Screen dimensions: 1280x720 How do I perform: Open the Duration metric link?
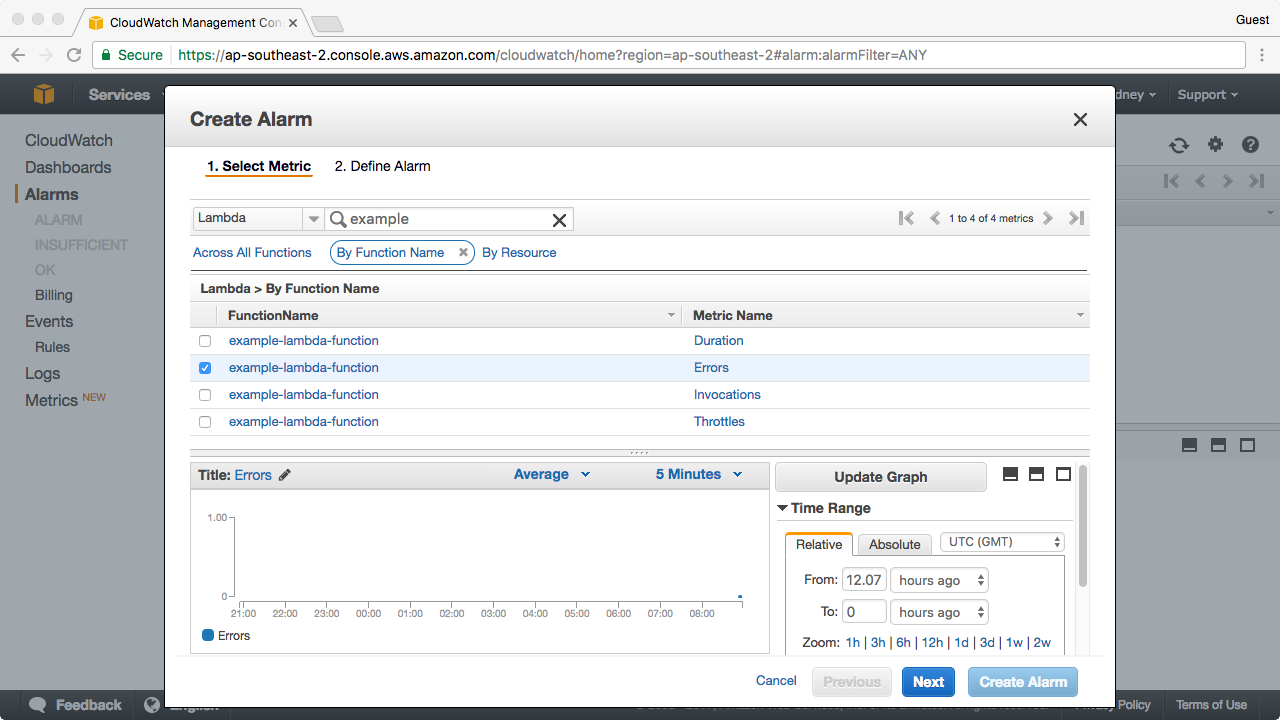tap(719, 341)
